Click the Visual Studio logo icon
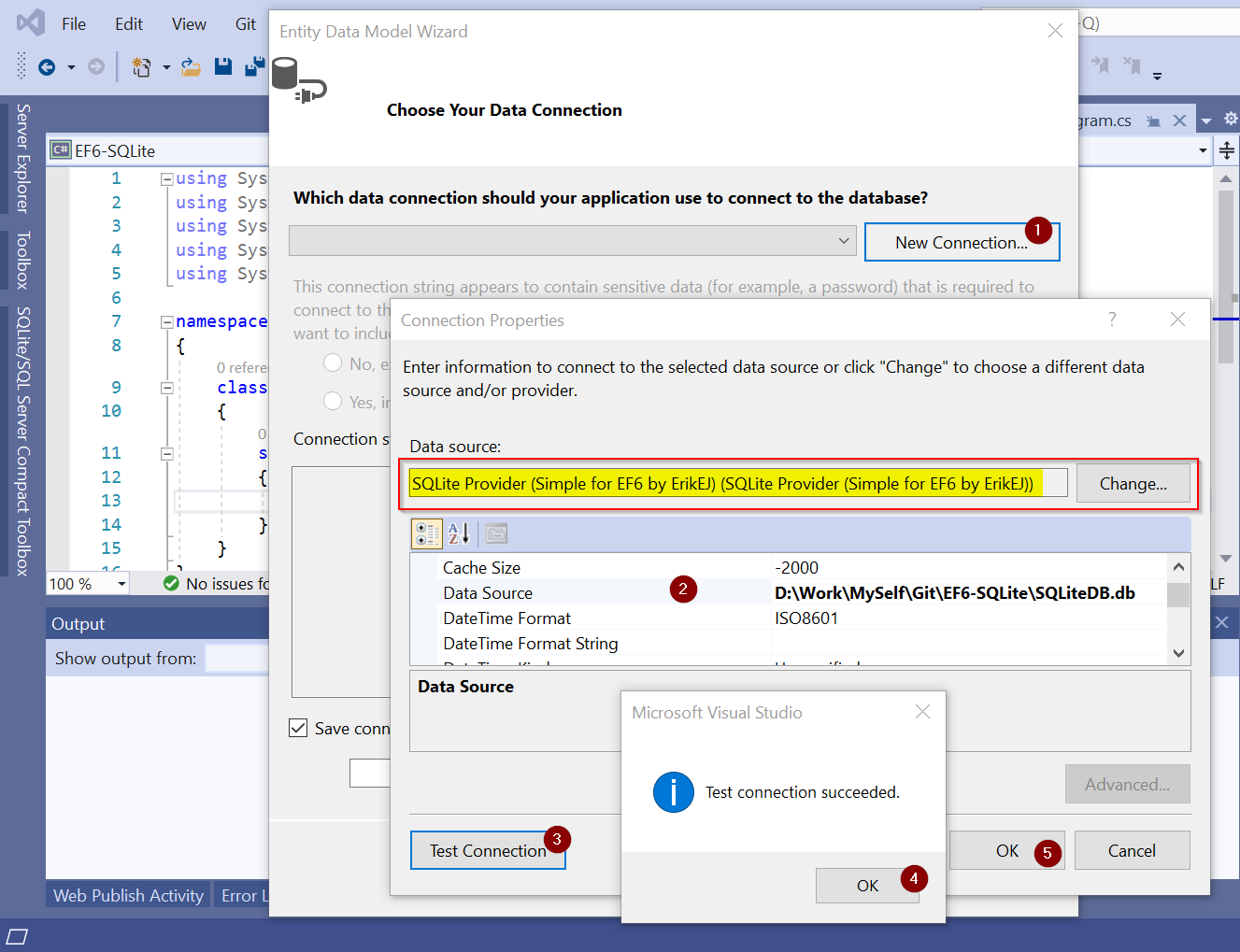 click(x=31, y=22)
